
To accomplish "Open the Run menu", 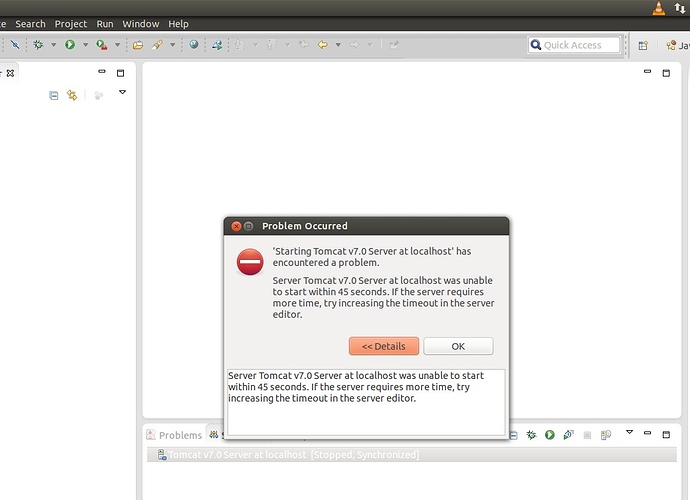I will 105,24.
